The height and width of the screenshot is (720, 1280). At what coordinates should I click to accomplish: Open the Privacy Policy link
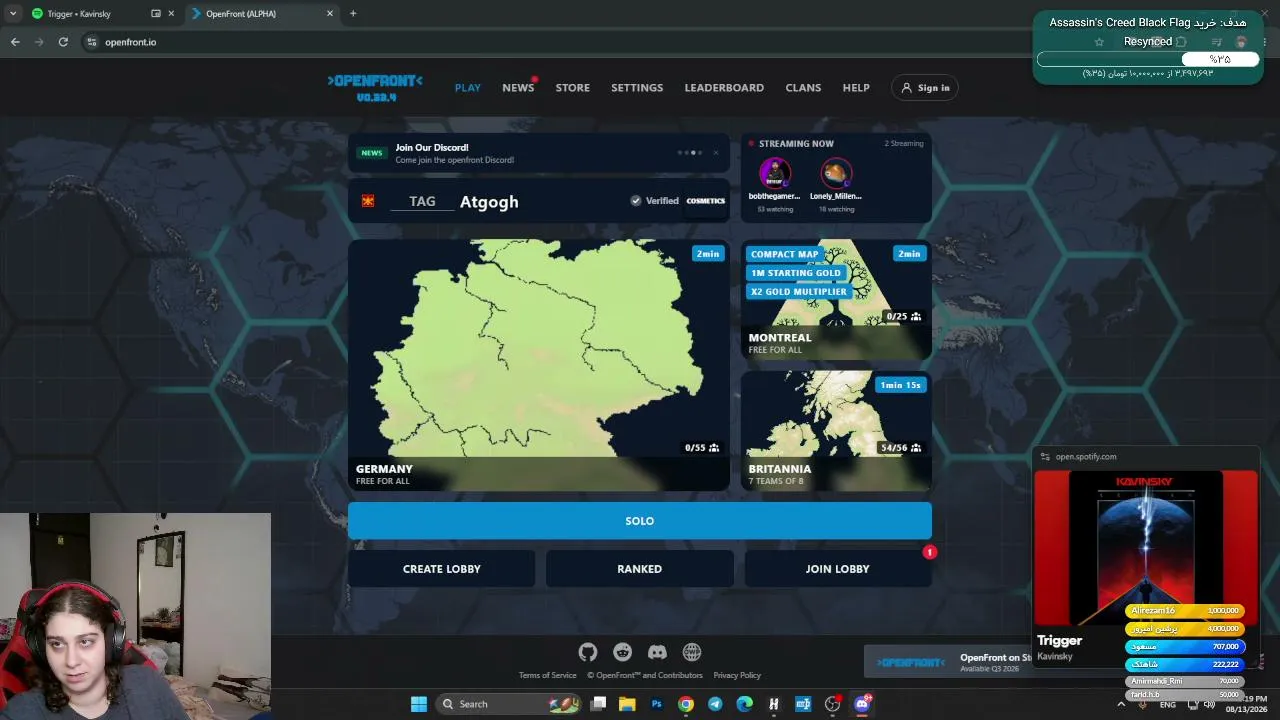coord(737,675)
